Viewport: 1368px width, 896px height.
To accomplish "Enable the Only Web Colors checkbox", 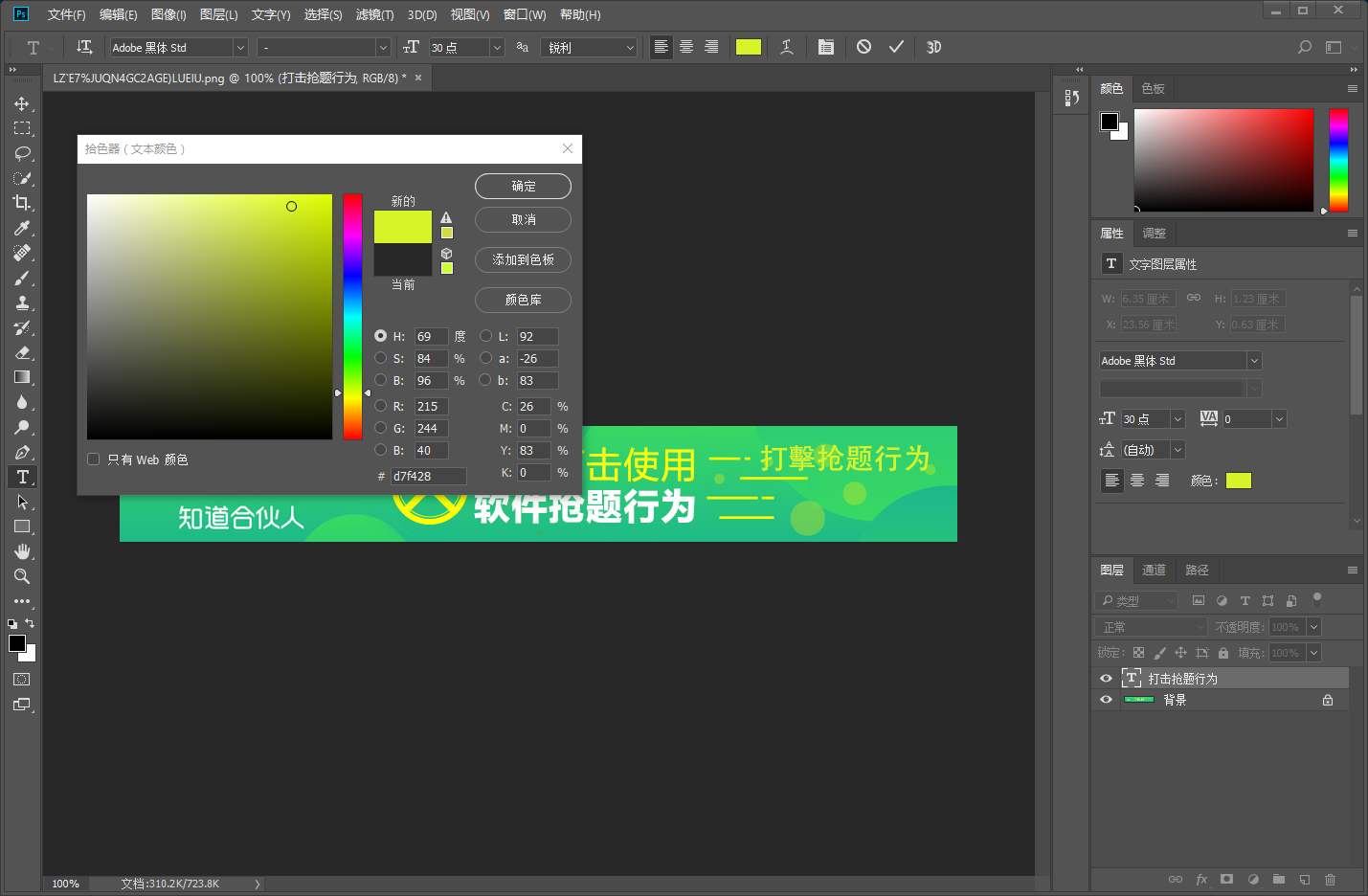I will (94, 459).
